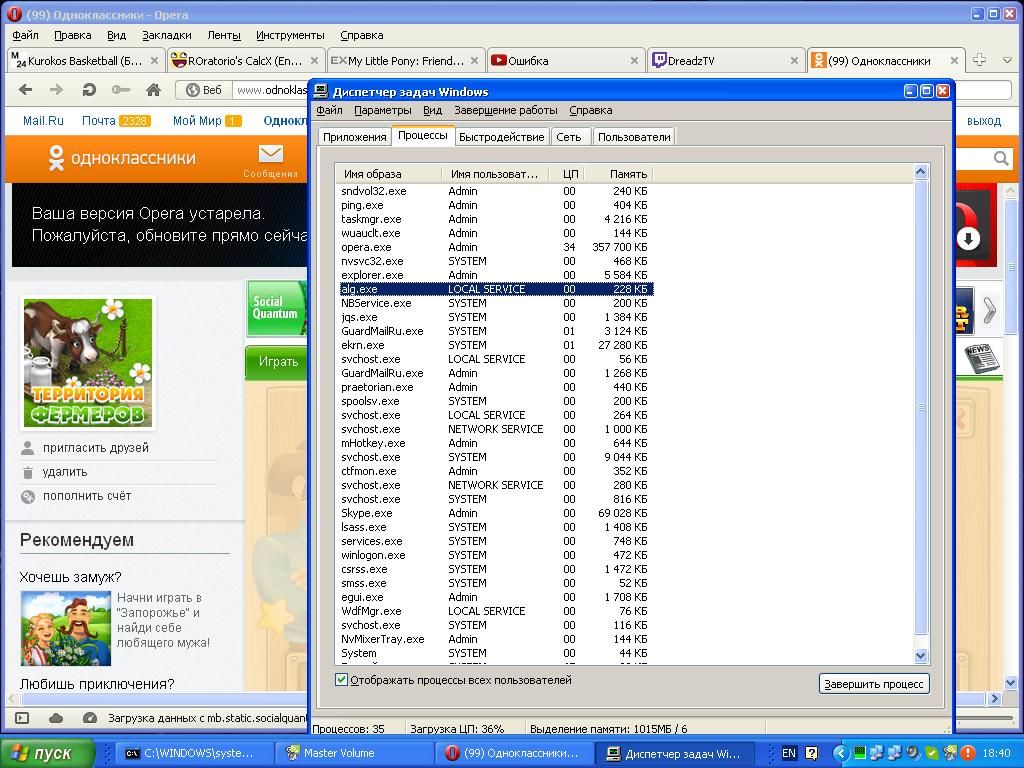Click the red exclamation alert tray icon
This screenshot has width=1024, height=768.
click(x=968, y=753)
